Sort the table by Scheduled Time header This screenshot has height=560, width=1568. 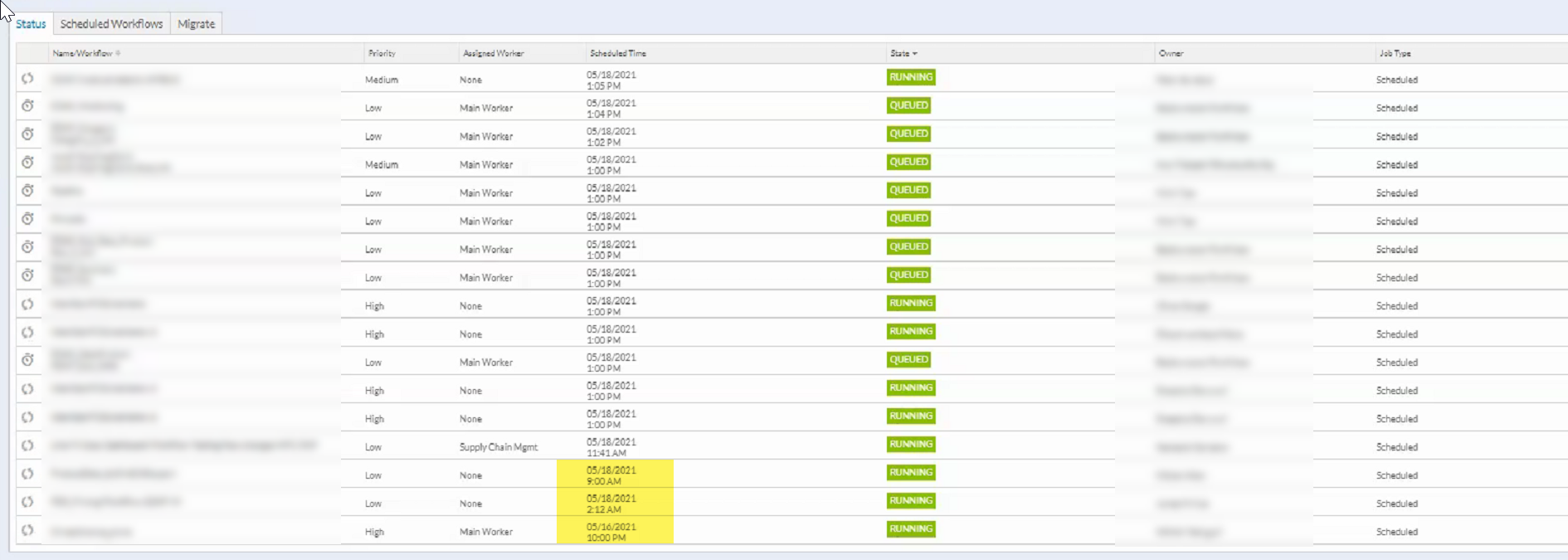618,53
